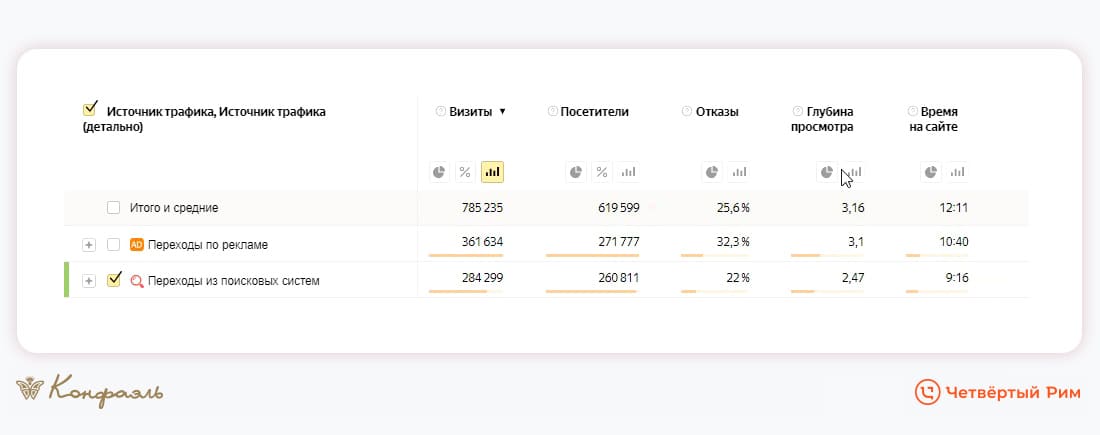Switch Посетители column to percent view
1100x435 pixels.
(602, 172)
